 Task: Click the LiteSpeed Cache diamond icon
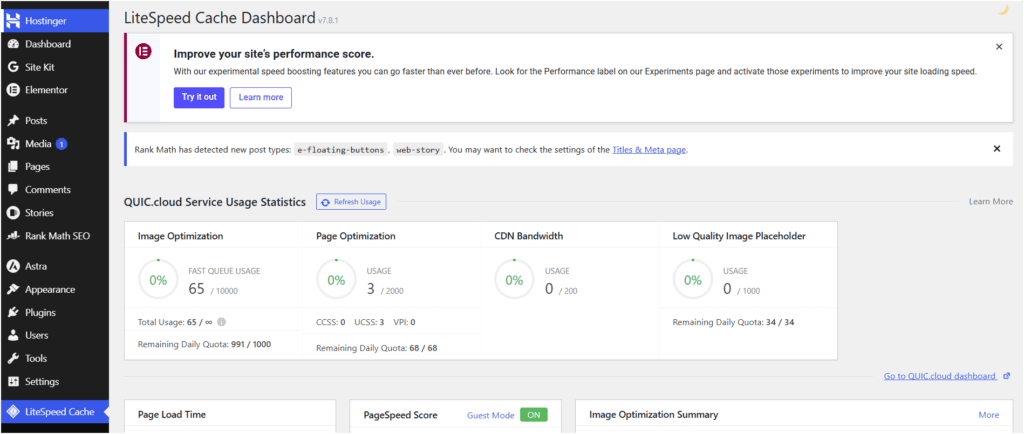pos(12,412)
